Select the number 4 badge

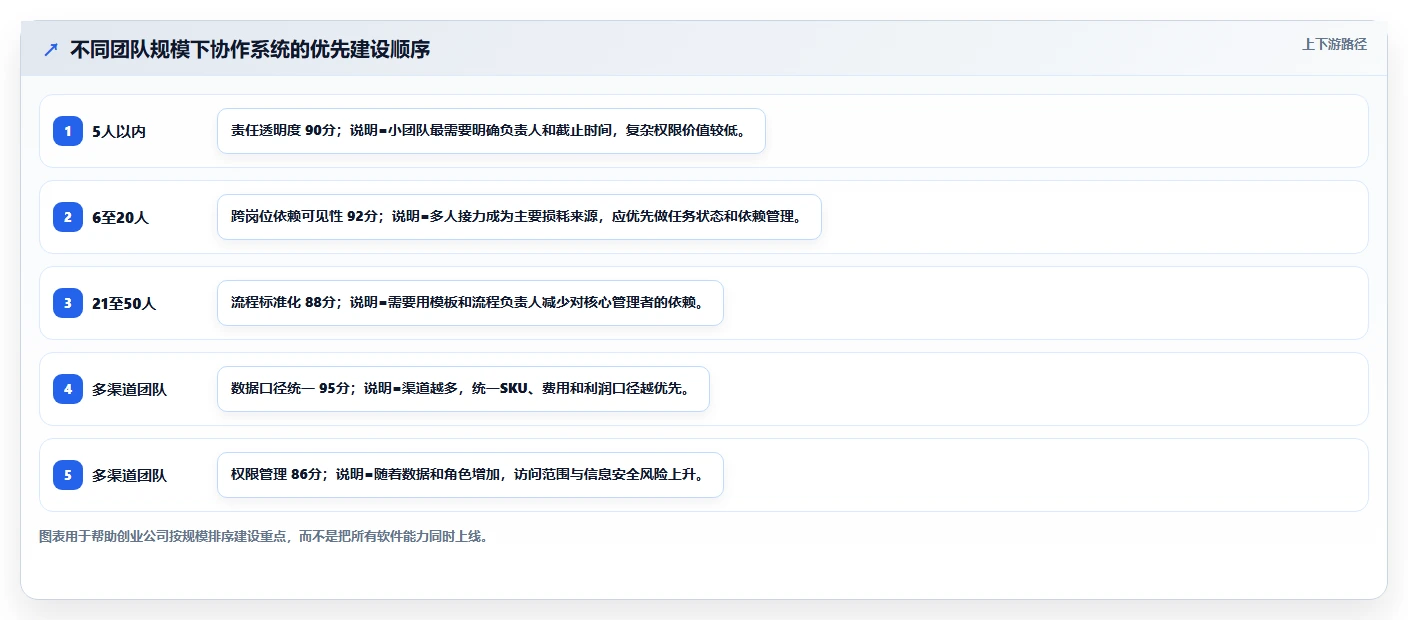point(68,389)
